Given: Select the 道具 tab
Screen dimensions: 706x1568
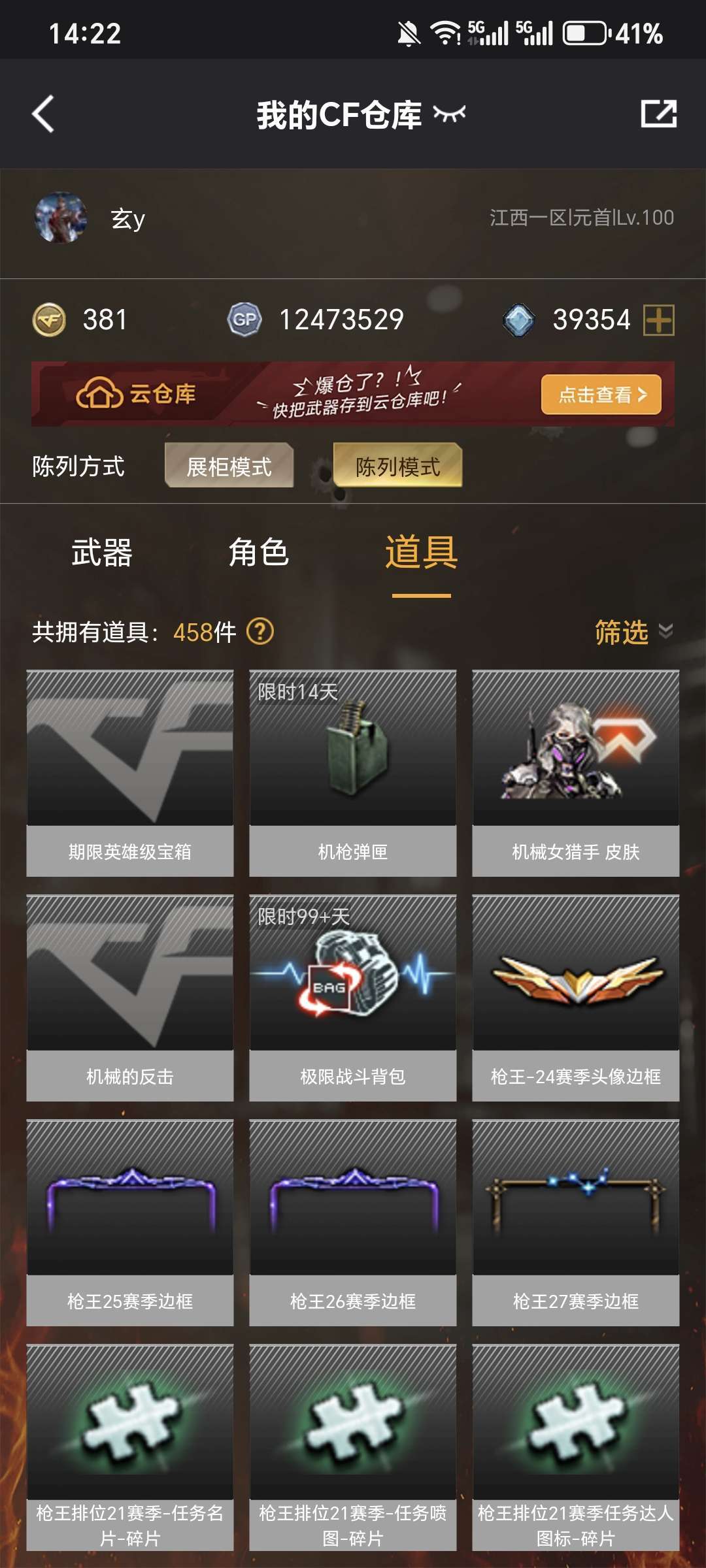Looking at the screenshot, I should 421,553.
